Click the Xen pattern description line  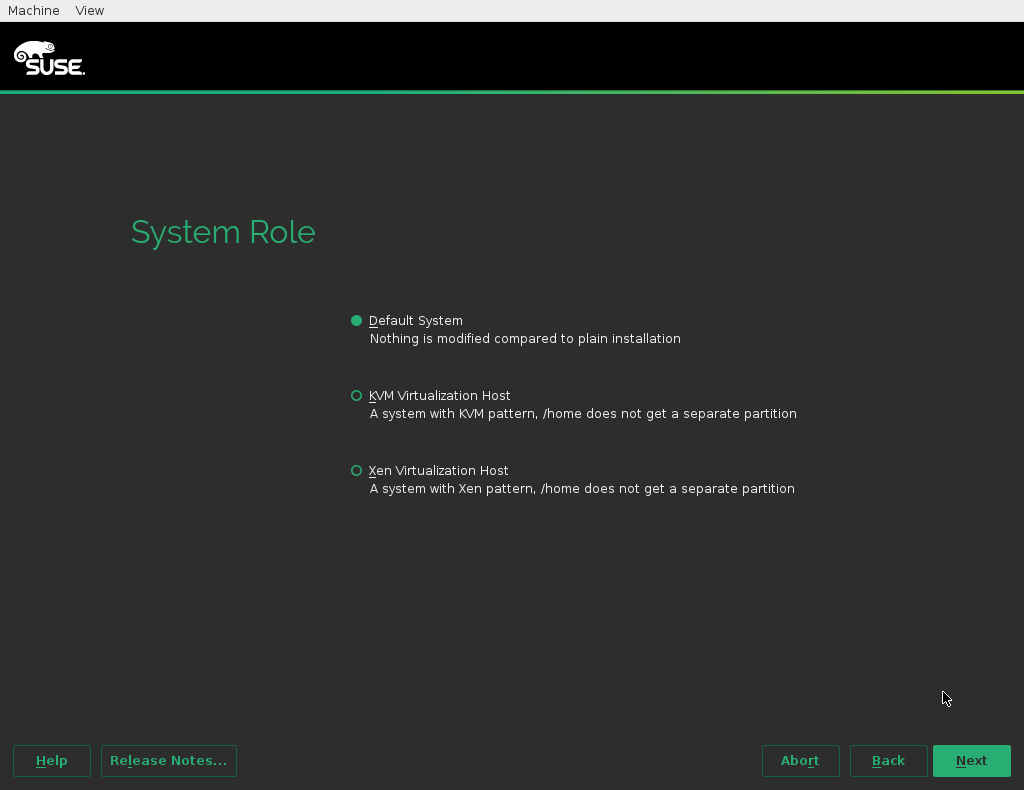pos(582,489)
